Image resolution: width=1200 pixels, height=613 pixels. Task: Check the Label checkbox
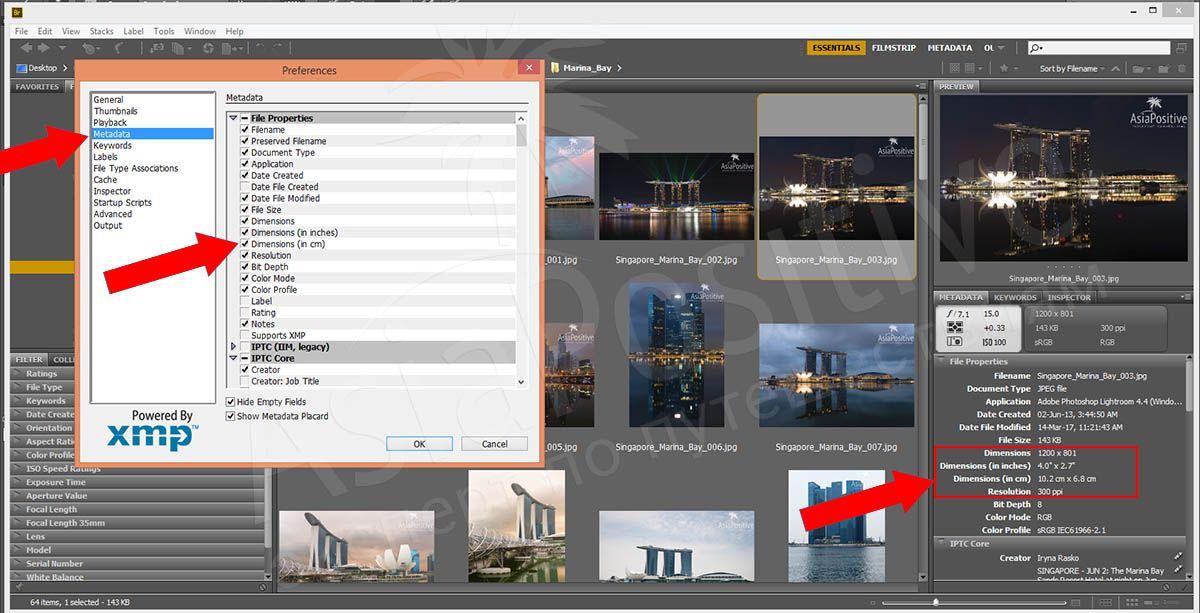pyautogui.click(x=245, y=301)
